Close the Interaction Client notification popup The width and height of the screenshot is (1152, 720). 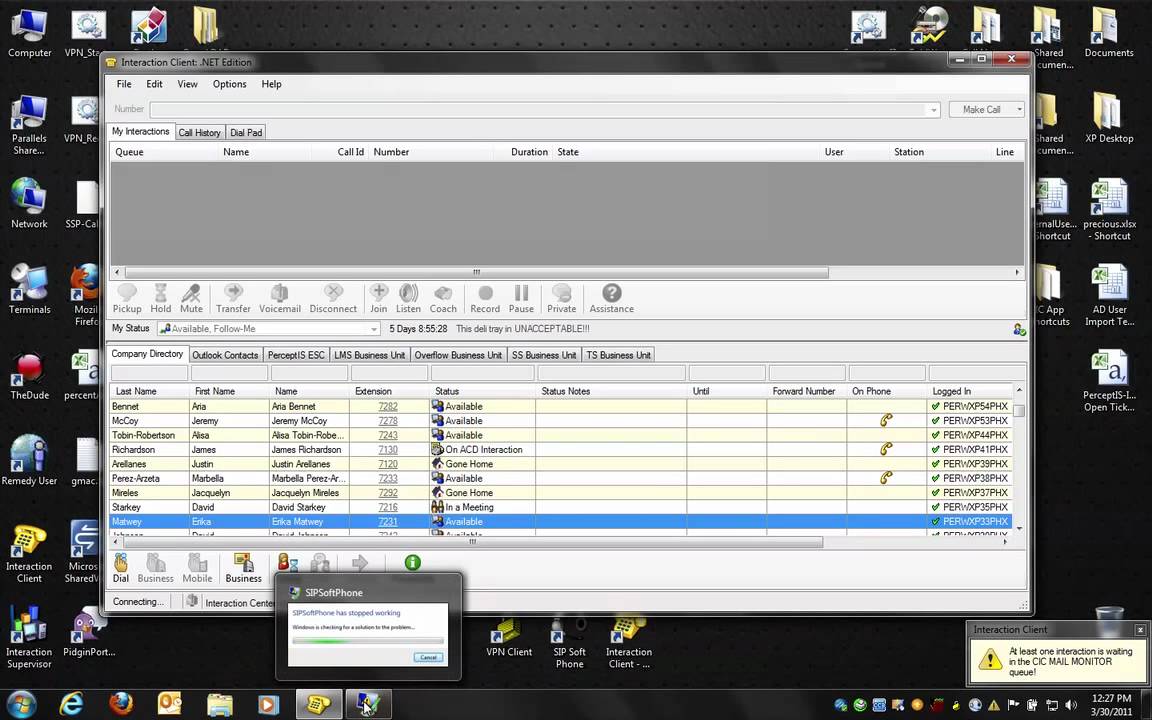pos(1140,630)
